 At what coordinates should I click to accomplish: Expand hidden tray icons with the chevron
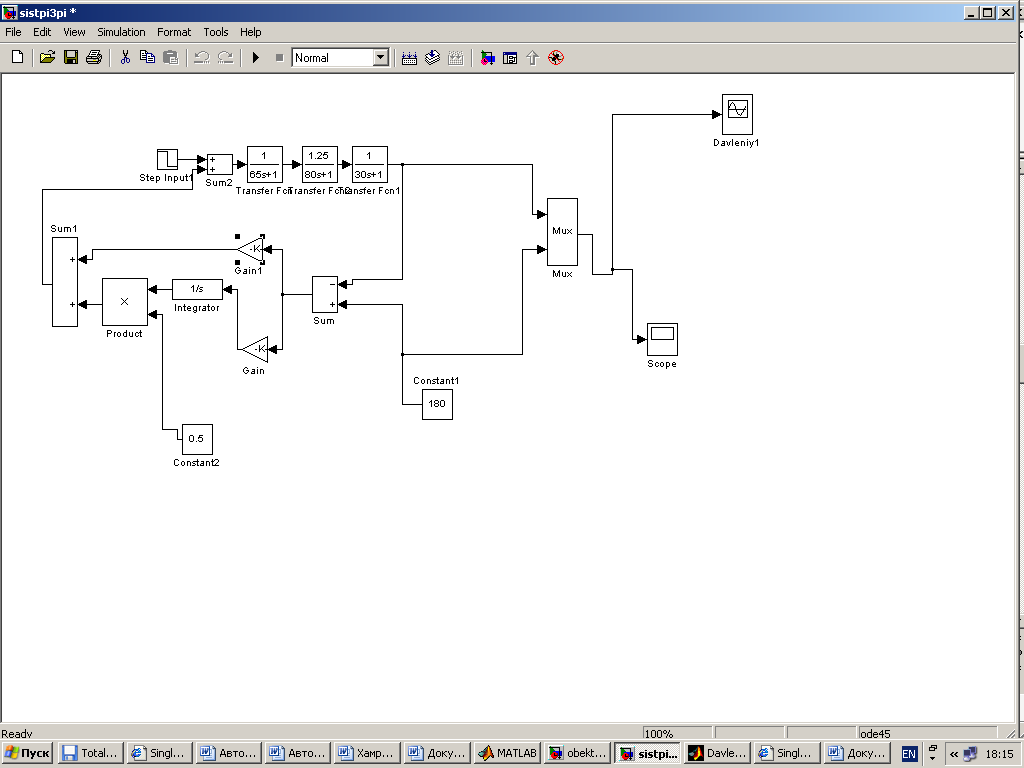tap(954, 754)
